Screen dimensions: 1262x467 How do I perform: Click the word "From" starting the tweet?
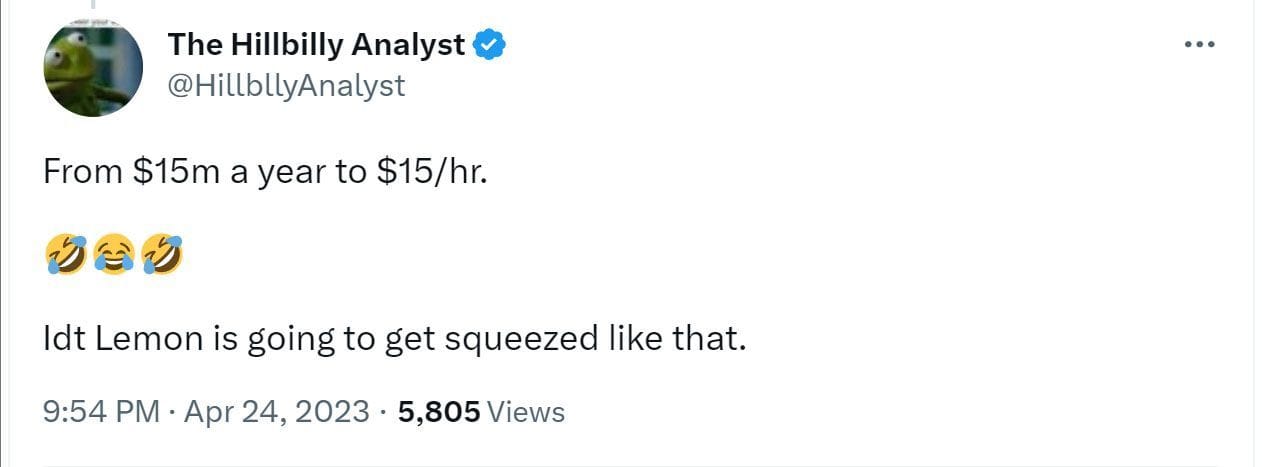click(x=83, y=172)
